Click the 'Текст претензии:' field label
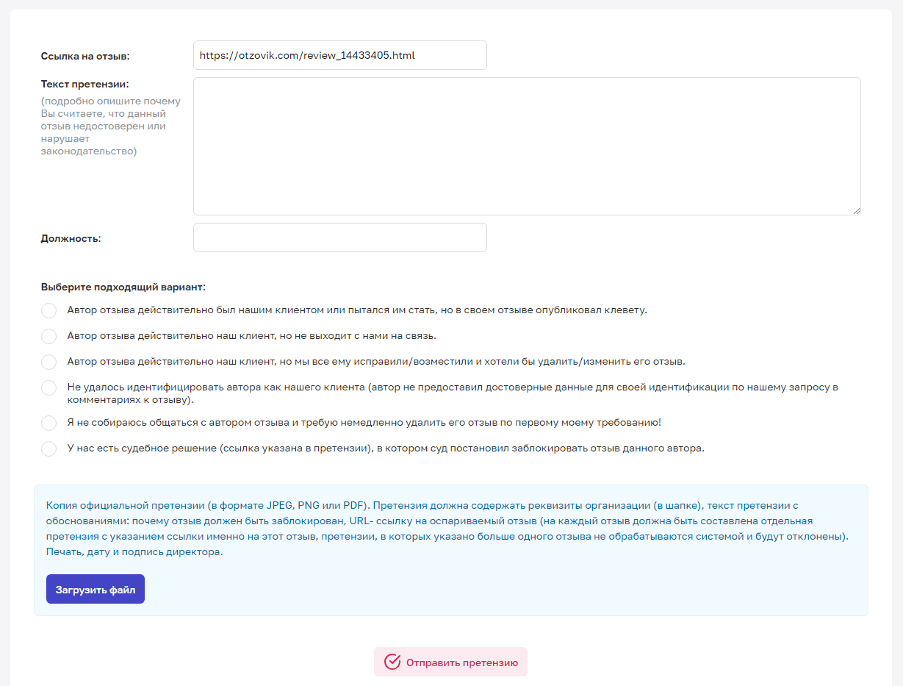 [85, 84]
